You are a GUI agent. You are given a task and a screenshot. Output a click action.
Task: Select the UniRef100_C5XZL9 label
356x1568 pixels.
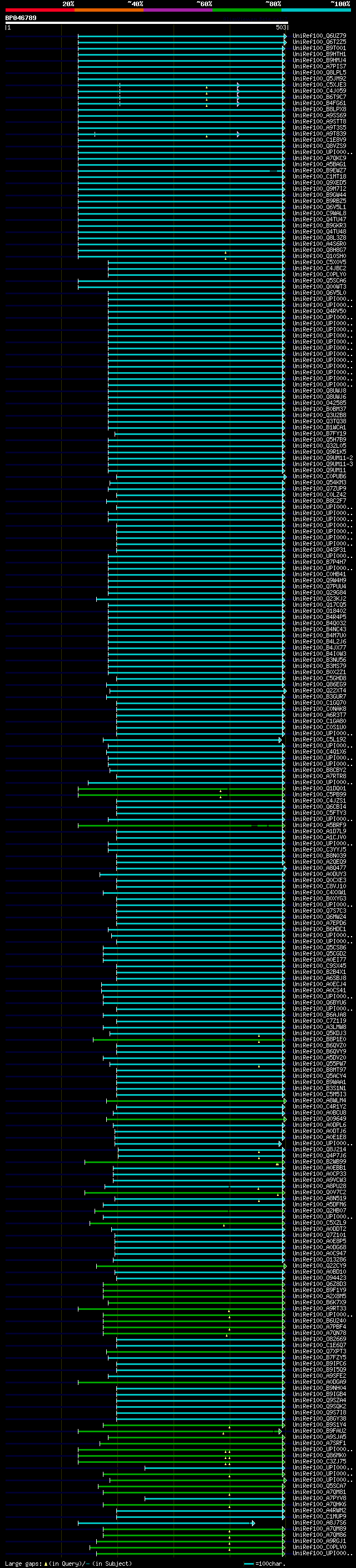(x=319, y=1223)
